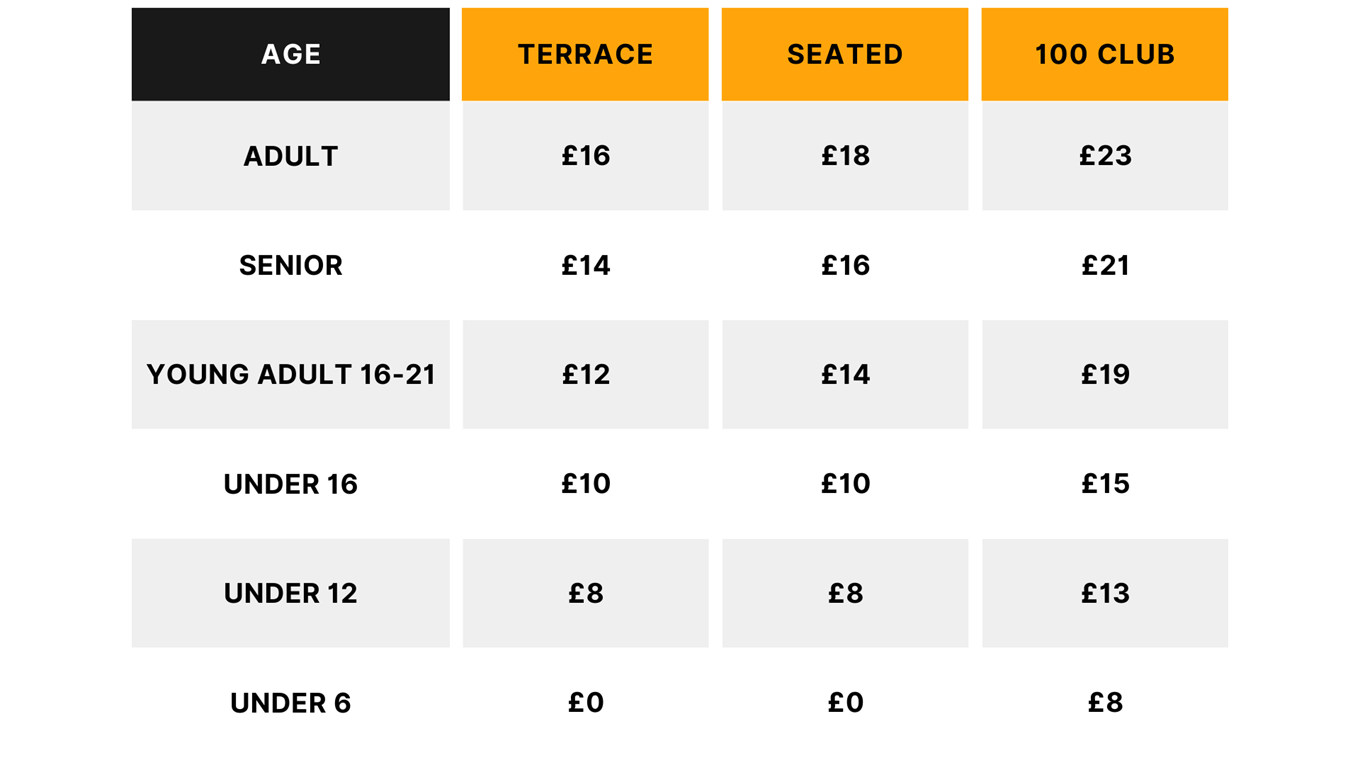Screen dimensions: 1360x765
Task: Click the Young Adult Terrace £12 price
Action: [x=585, y=374]
